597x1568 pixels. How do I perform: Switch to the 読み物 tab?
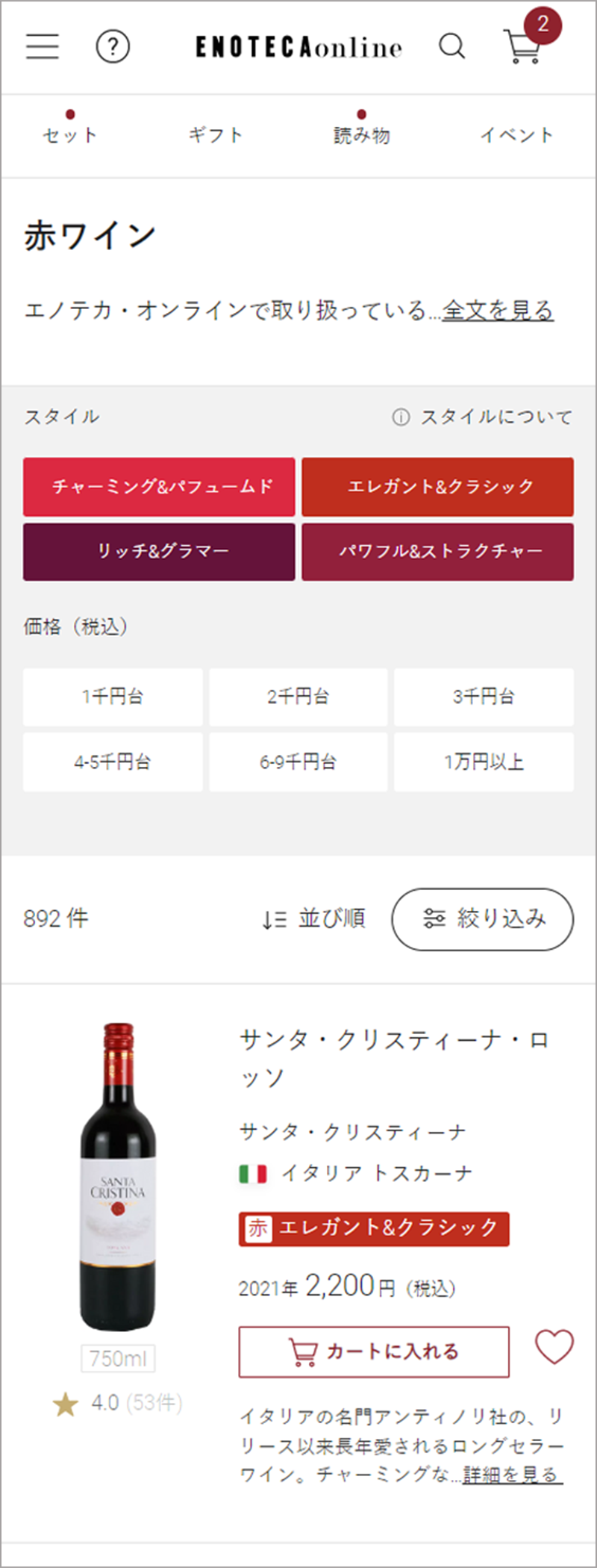(x=362, y=134)
